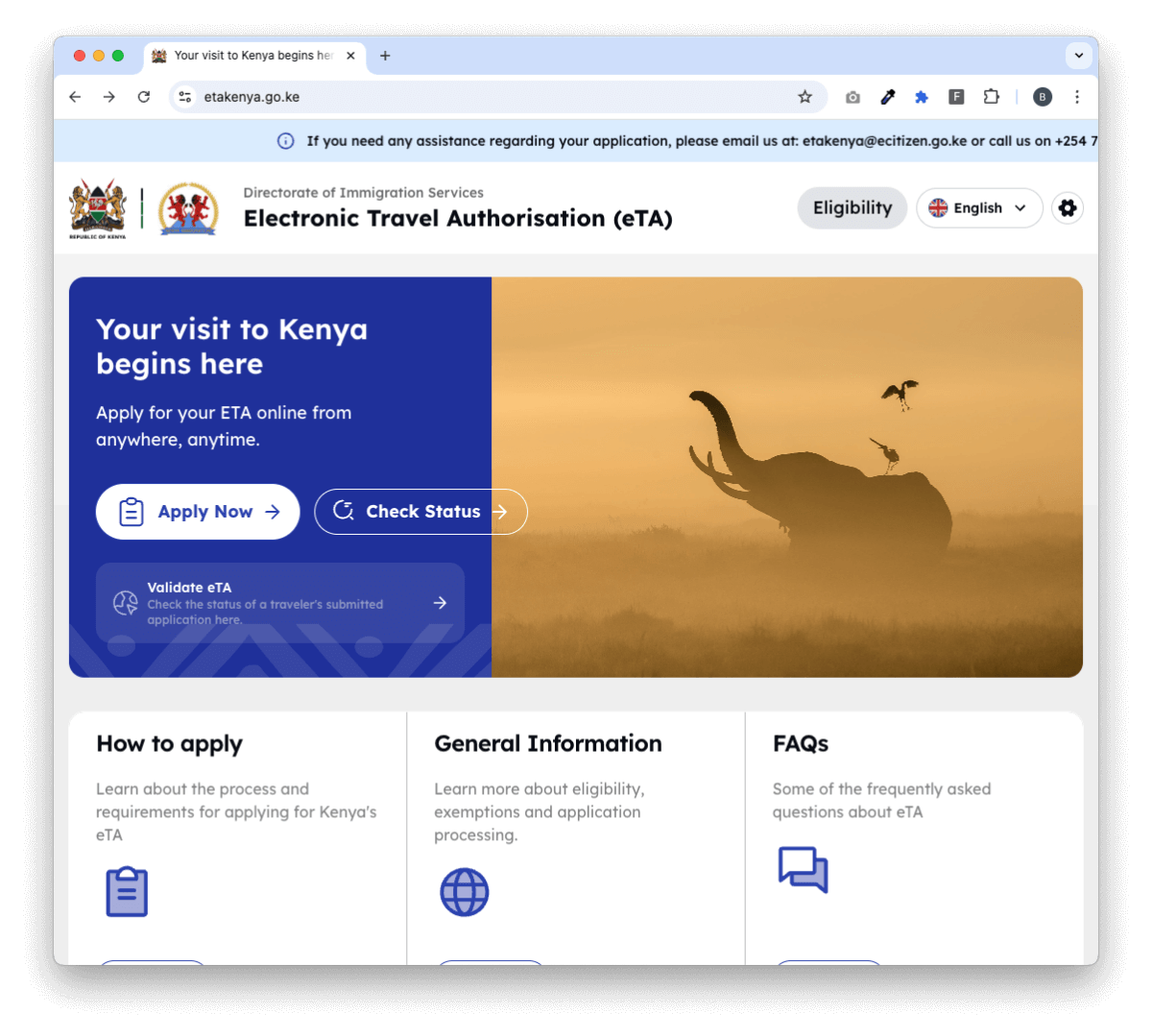Click the 'Directorate of Immigration Services' text

coord(364,193)
